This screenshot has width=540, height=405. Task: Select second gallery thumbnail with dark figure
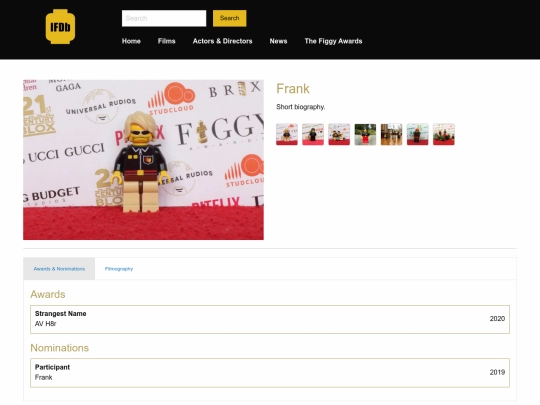313,134
